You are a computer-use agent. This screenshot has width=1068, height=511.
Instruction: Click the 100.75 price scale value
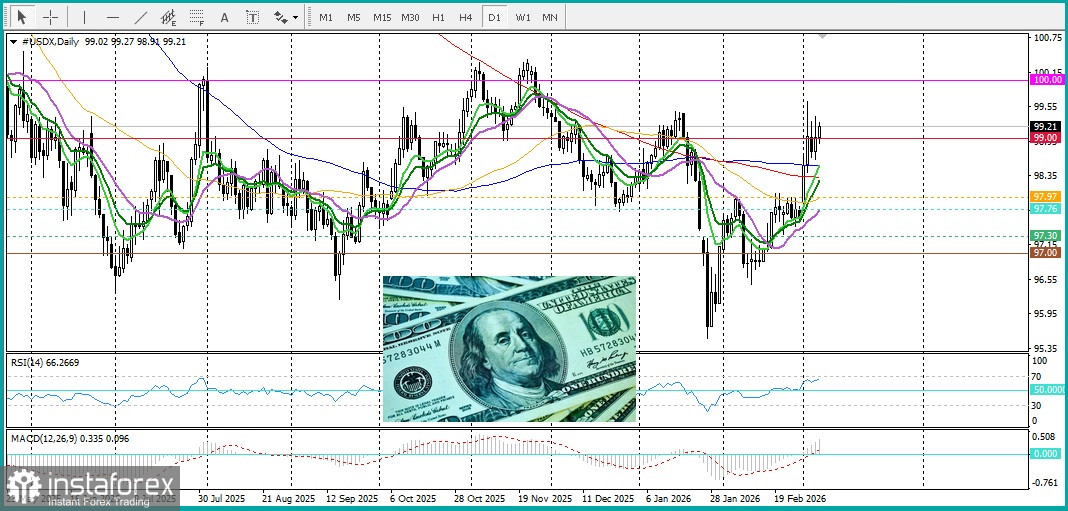click(x=1047, y=37)
